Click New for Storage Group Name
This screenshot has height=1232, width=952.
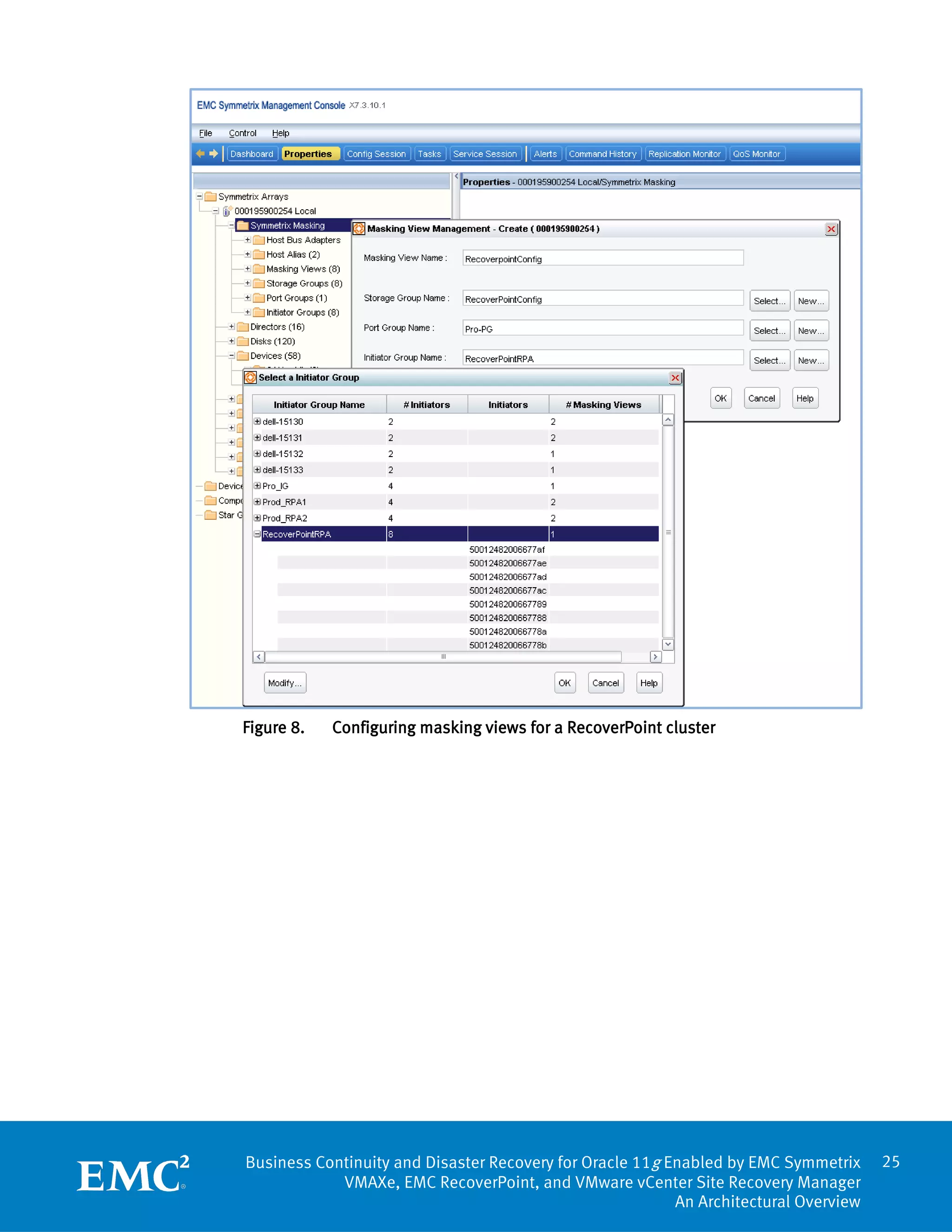point(811,301)
